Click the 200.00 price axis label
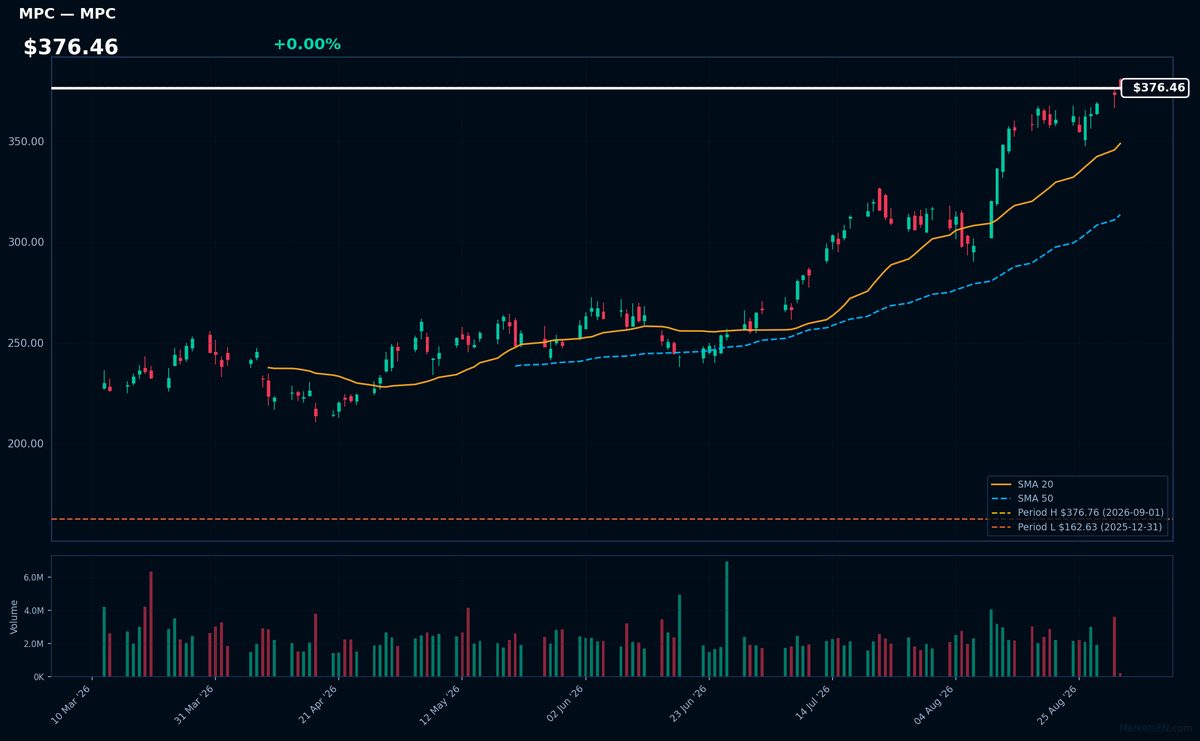 click(x=27, y=444)
